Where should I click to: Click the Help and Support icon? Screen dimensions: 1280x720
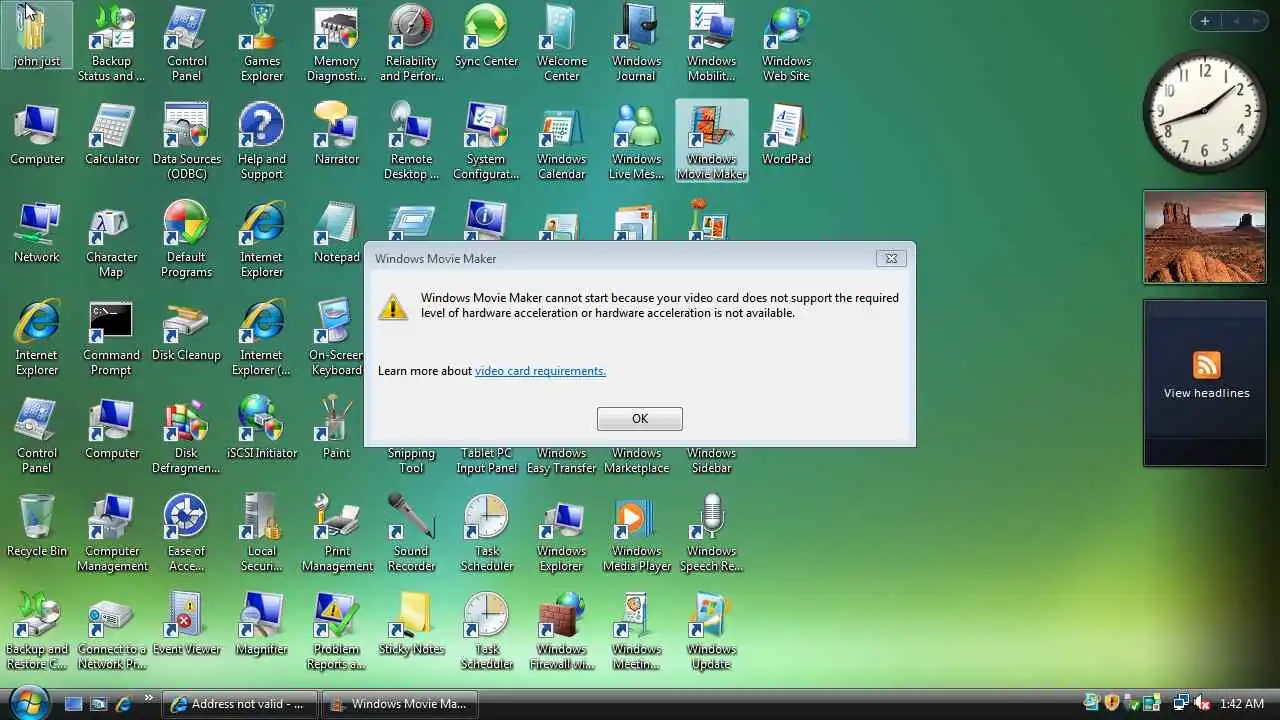pos(262,141)
